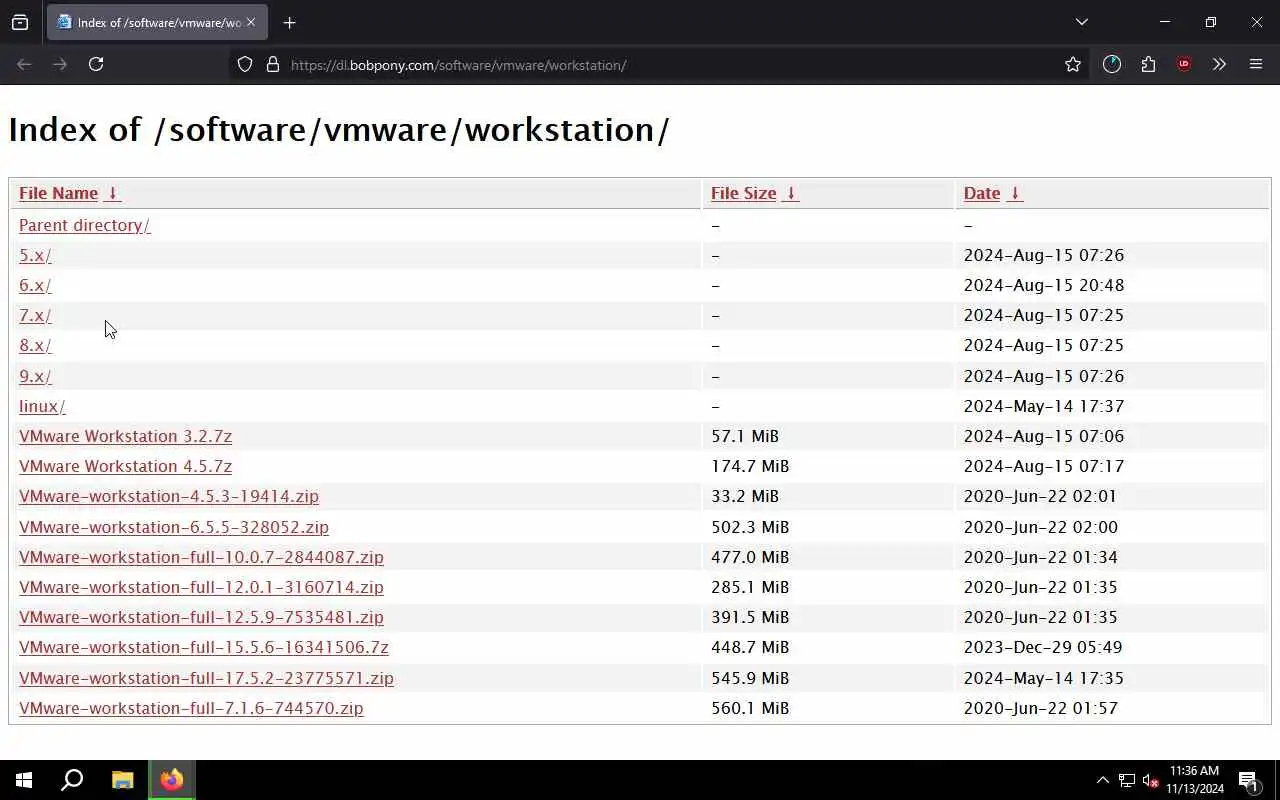1280x800 pixels.
Task: Show hidden system tray icons
Action: point(1102,780)
